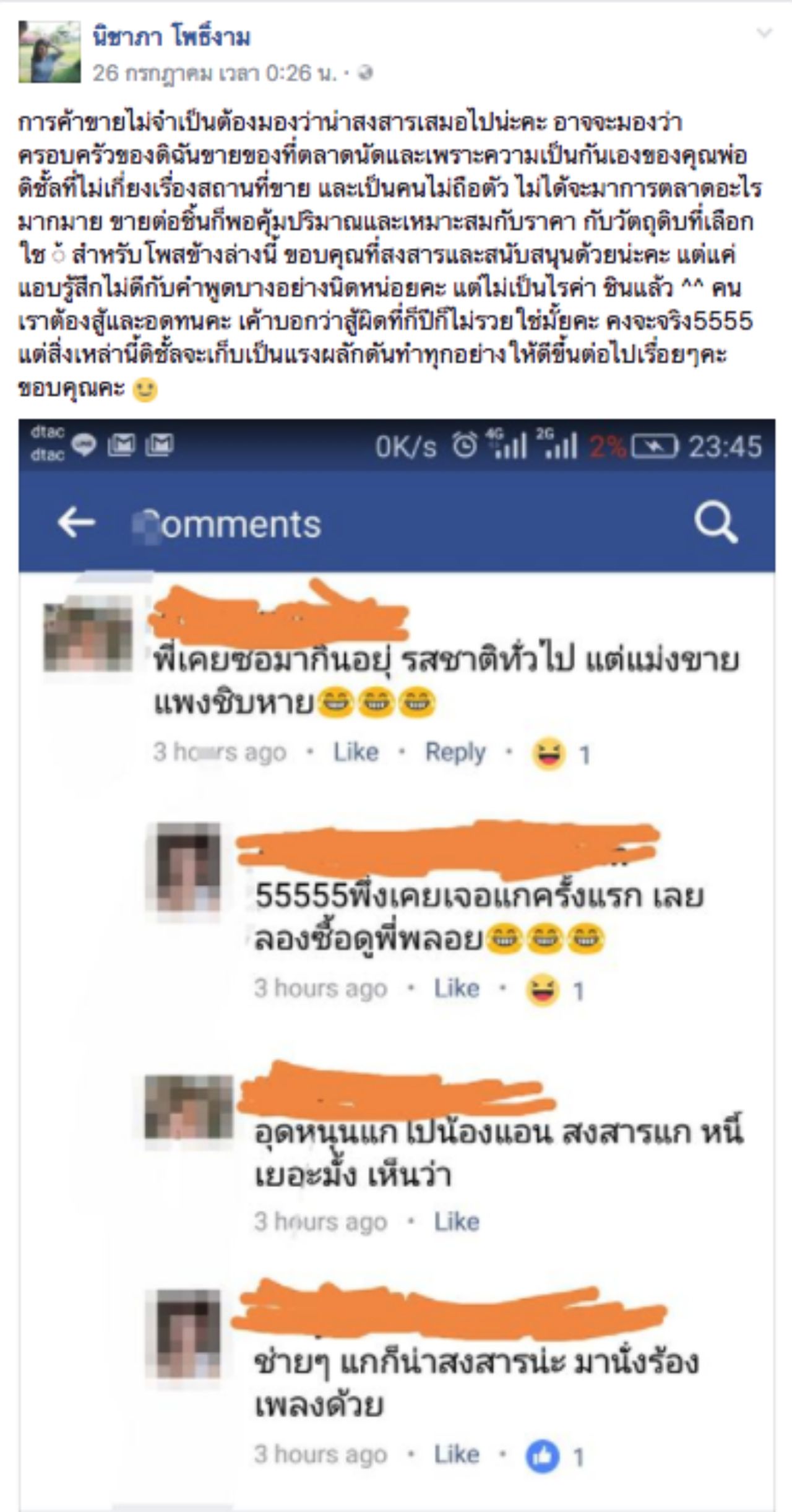This screenshot has width=792, height=1512.
Task: Click the Comments header title
Action: pos(229,524)
